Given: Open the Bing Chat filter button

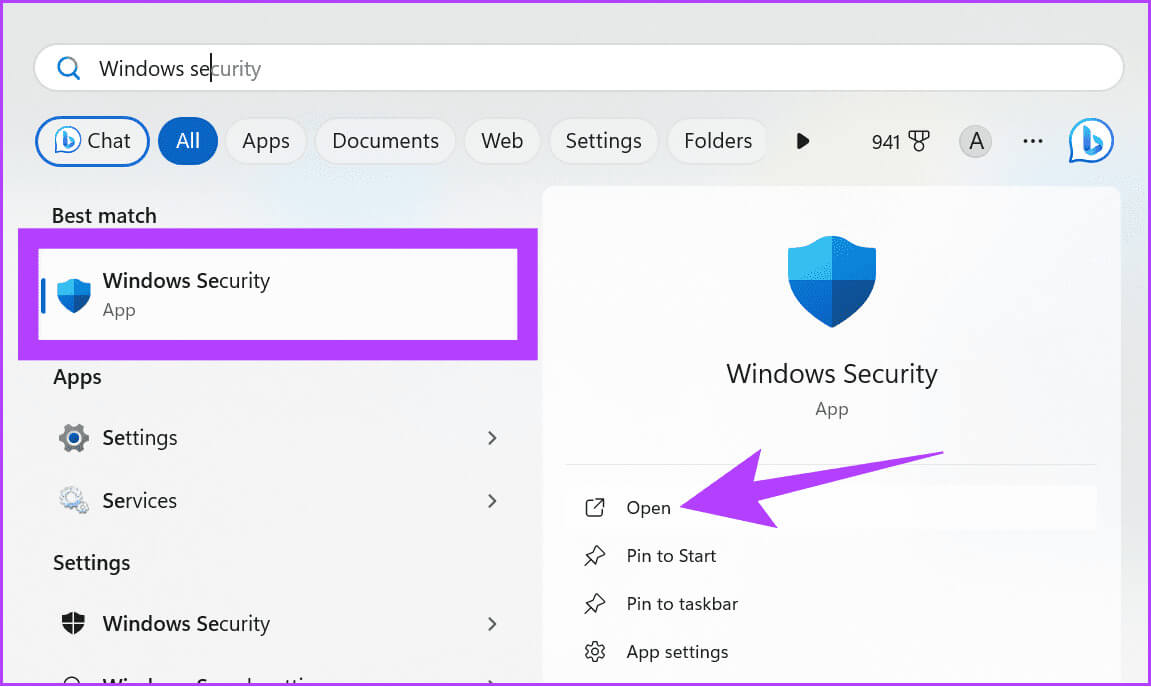Looking at the screenshot, I should 92,141.
